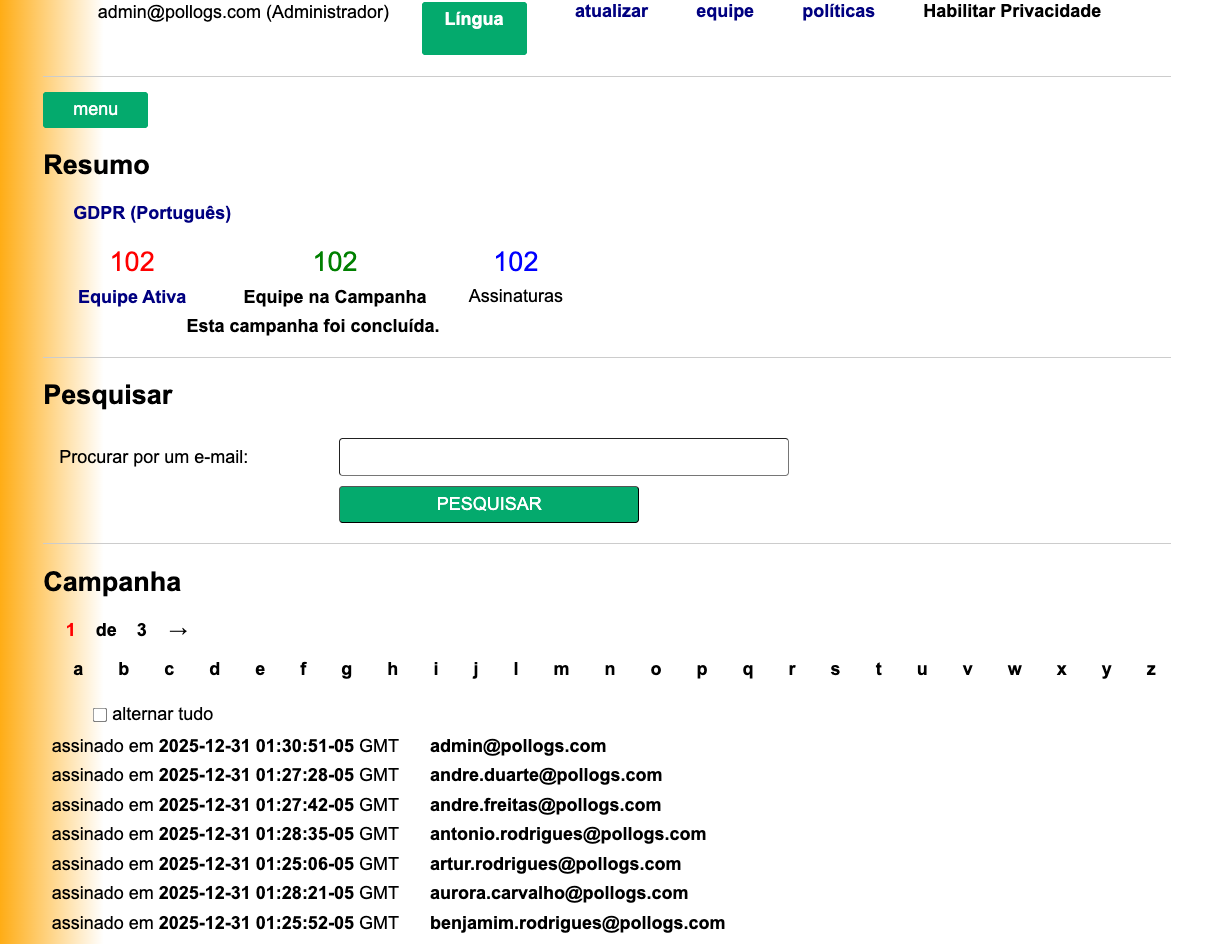Viewport: 1215px width, 944px height.
Task: Filter list by letter 'r'
Action: (791, 670)
